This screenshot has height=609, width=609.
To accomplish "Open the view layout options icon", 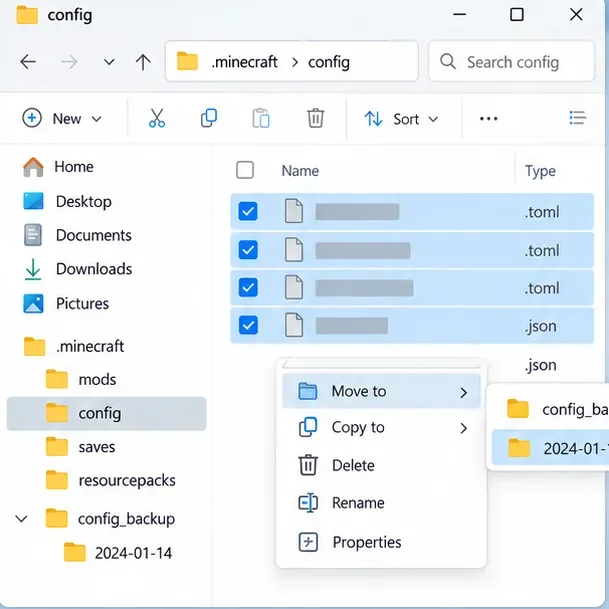I will 578,118.
